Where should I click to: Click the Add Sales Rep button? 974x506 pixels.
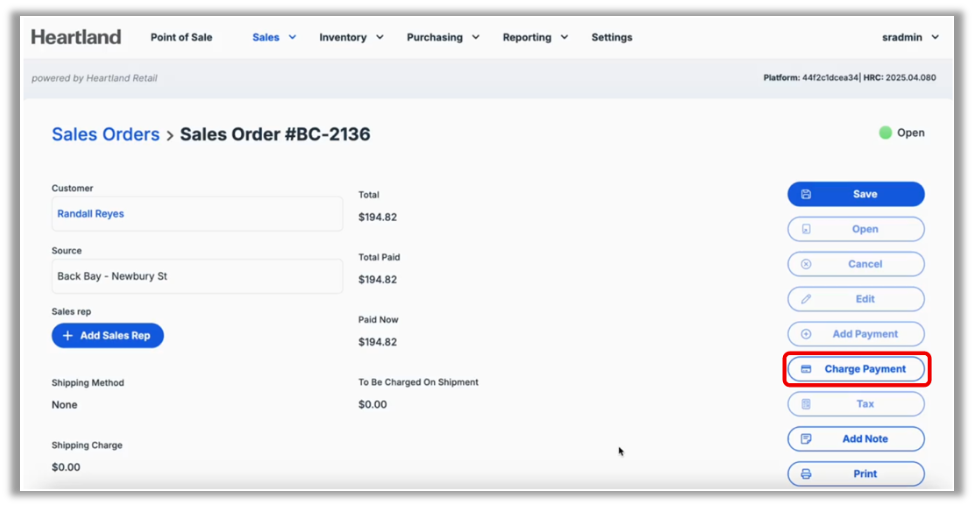pyautogui.click(x=107, y=336)
